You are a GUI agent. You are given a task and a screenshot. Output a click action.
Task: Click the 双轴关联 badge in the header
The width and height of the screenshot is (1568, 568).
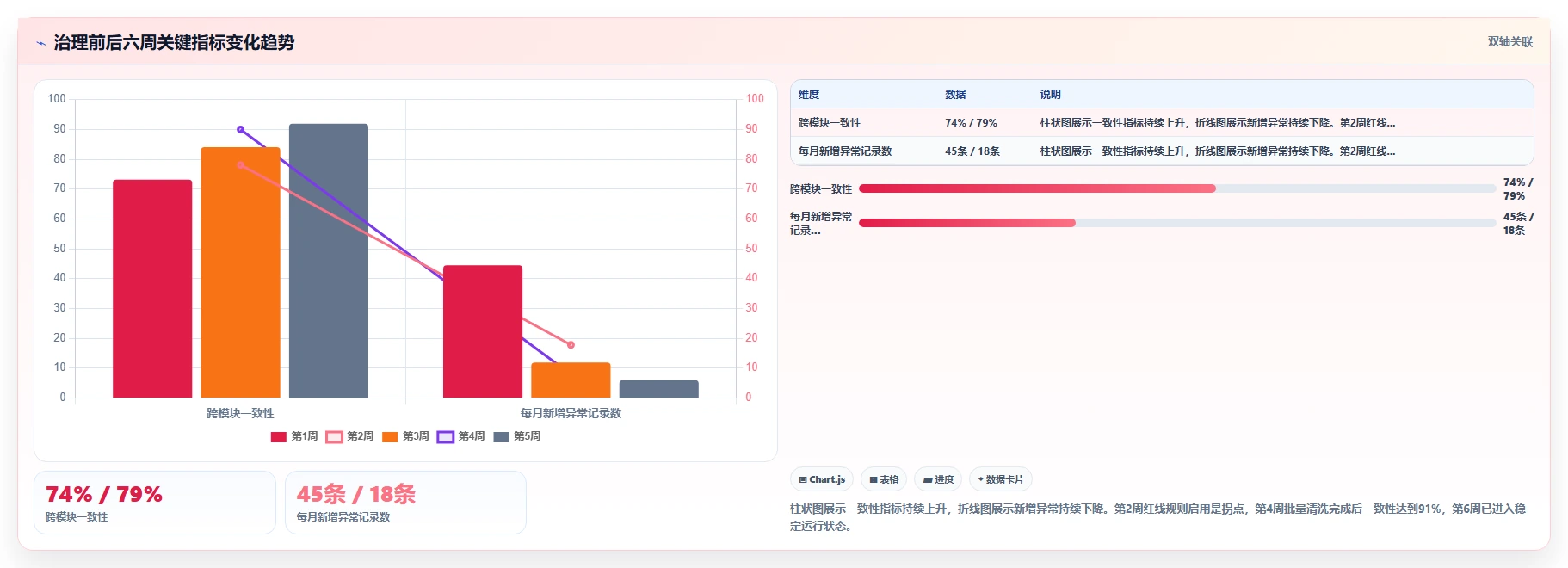click(1509, 41)
